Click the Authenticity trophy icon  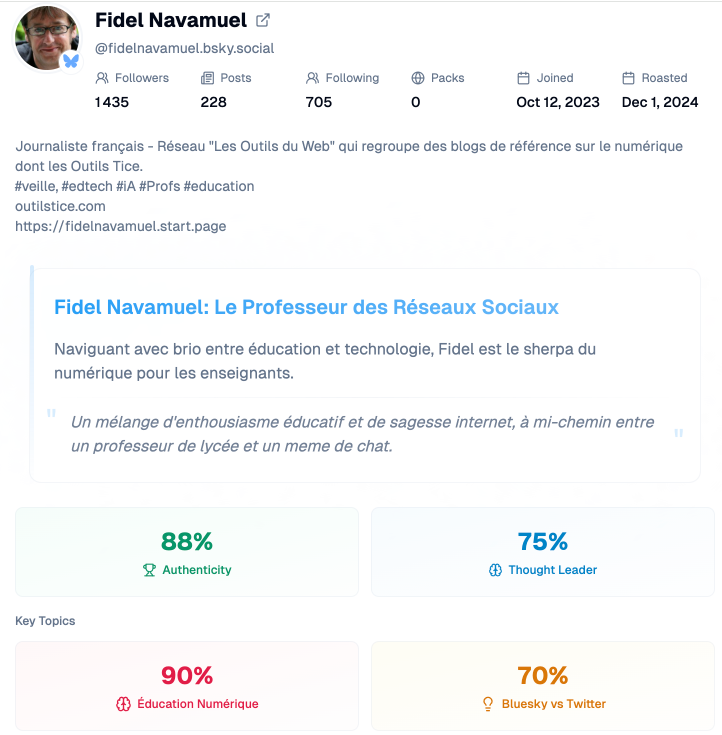click(x=149, y=570)
